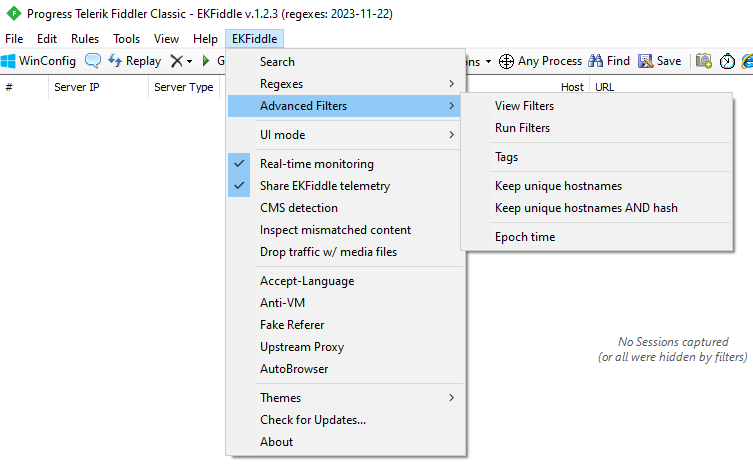This screenshot has height=467, width=753.
Task: Toggle Real-time monitoring off
Action: [344, 164]
